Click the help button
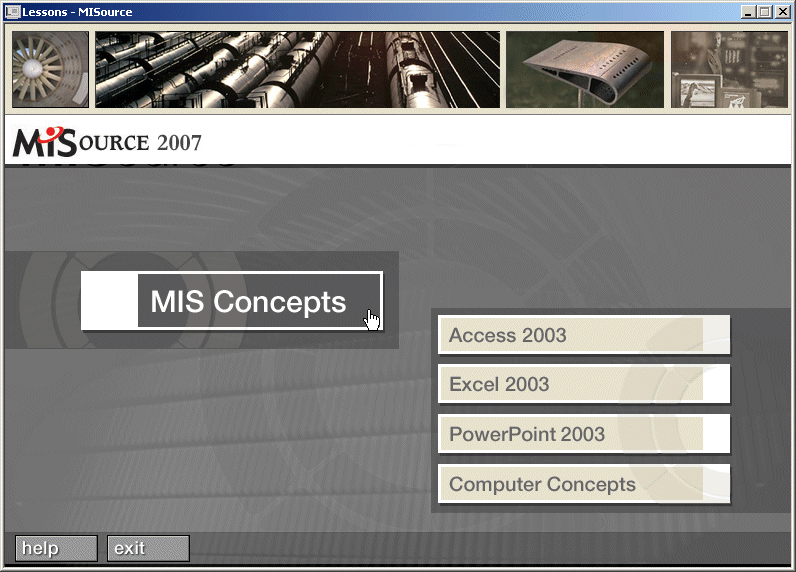This screenshot has width=796, height=572. [56, 548]
